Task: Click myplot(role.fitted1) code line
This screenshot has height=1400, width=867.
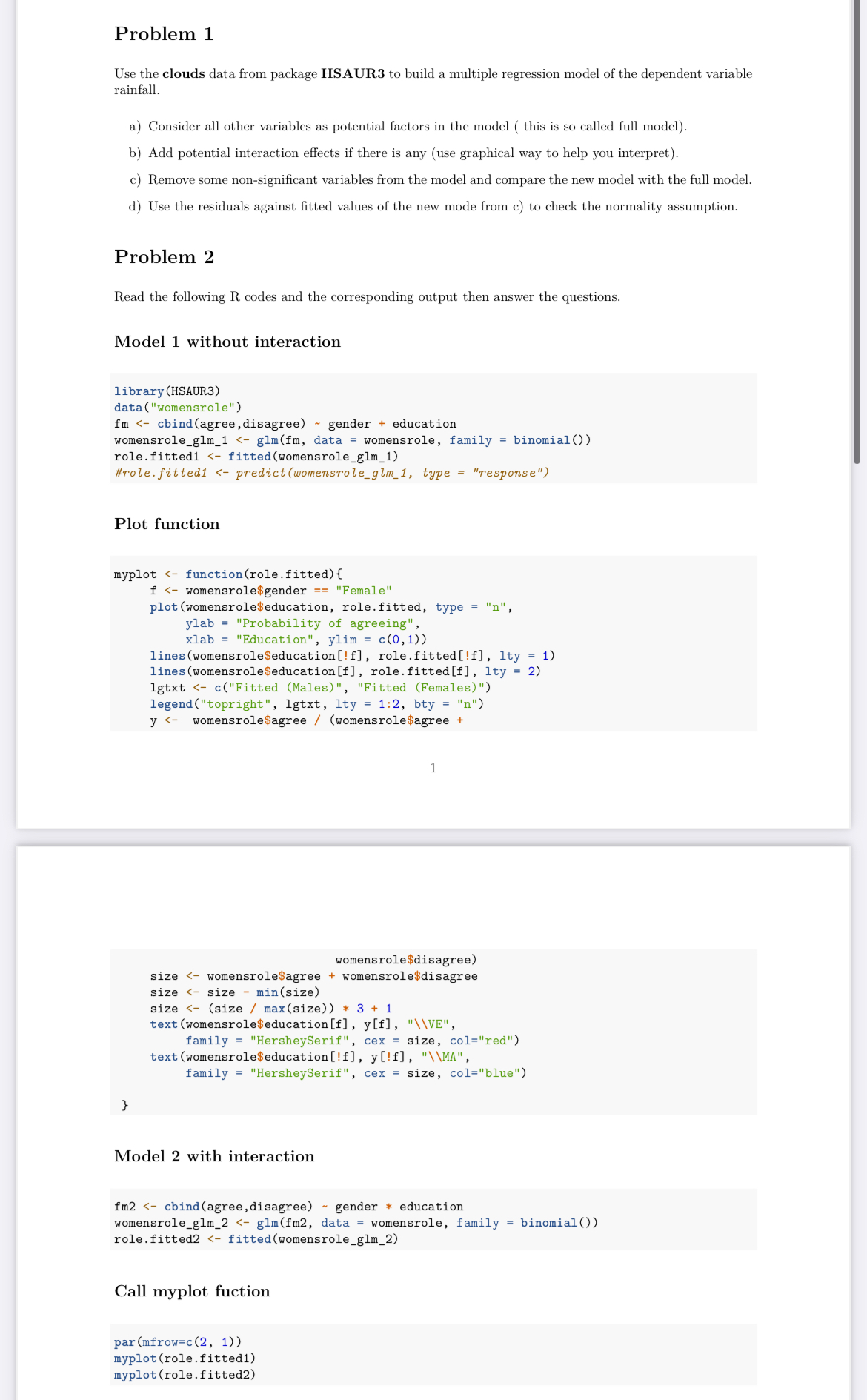Action: pyautogui.click(x=185, y=1358)
